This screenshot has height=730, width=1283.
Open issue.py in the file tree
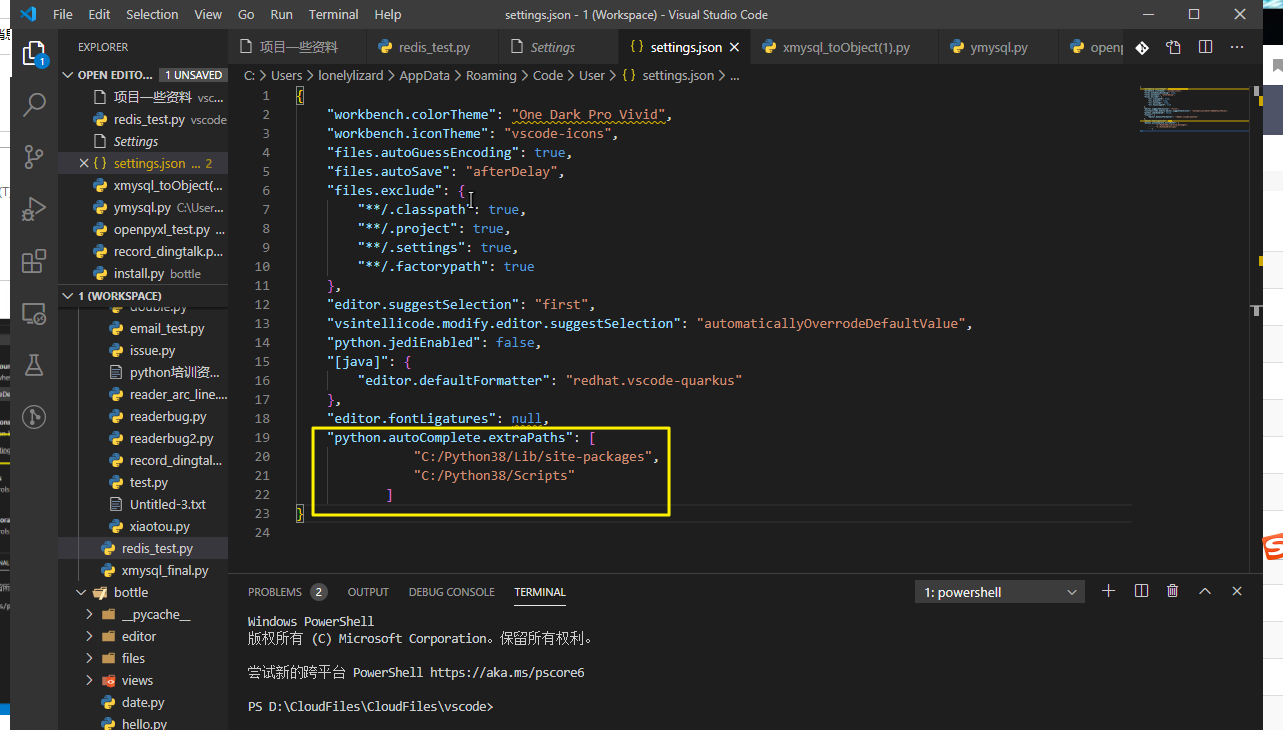pos(143,350)
